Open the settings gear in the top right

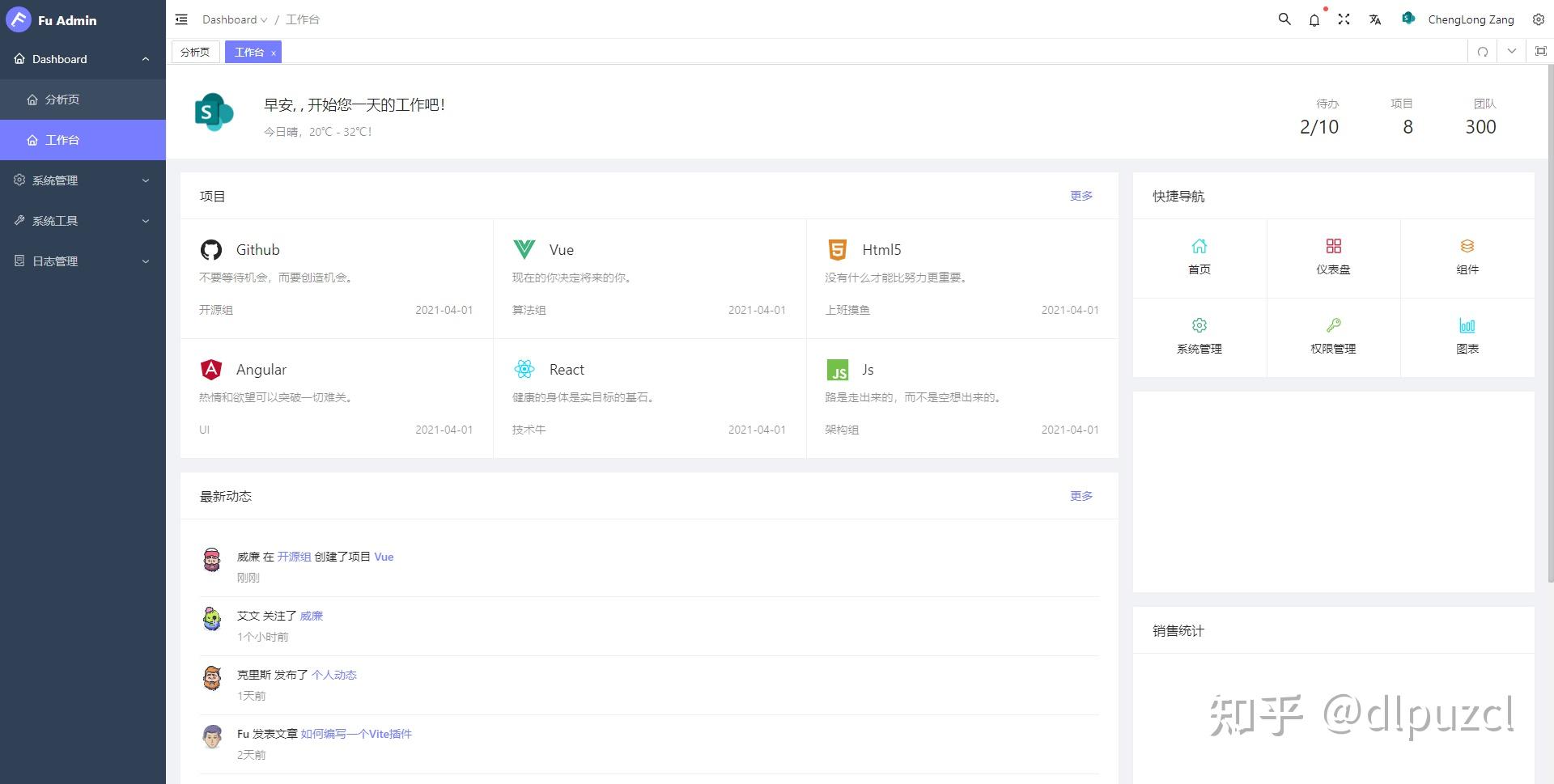pos(1537,19)
